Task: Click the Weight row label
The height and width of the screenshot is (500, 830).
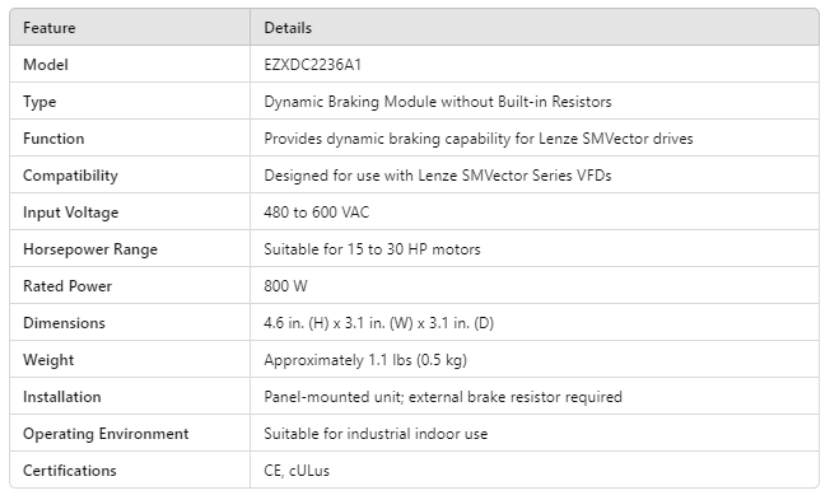Action: [x=43, y=360]
